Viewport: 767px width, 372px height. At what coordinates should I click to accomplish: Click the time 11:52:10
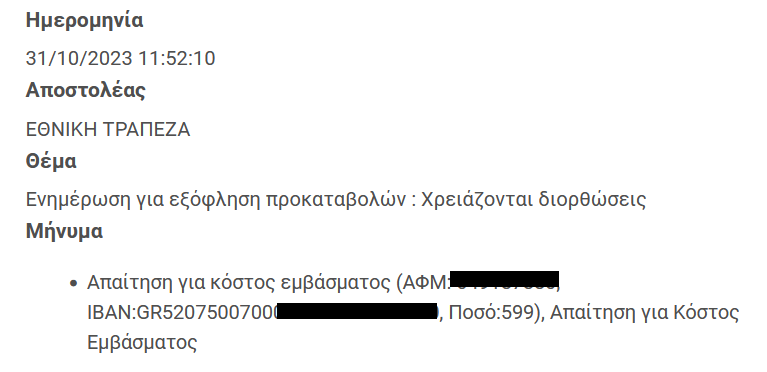177,59
